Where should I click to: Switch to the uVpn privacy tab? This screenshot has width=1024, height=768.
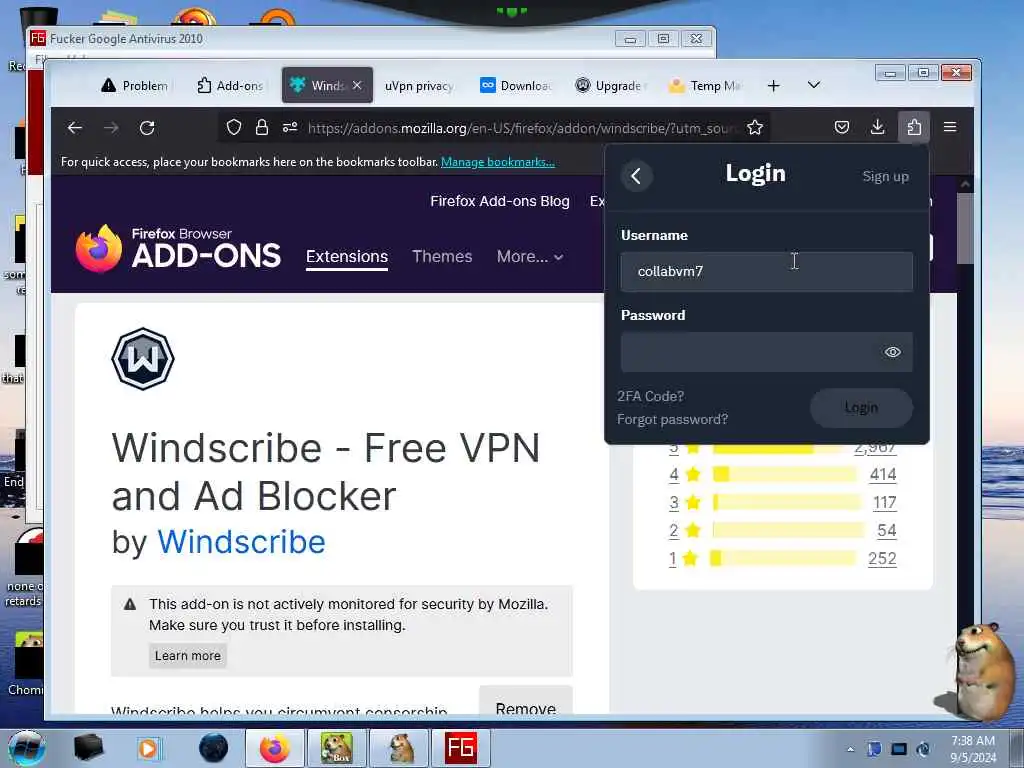(419, 86)
